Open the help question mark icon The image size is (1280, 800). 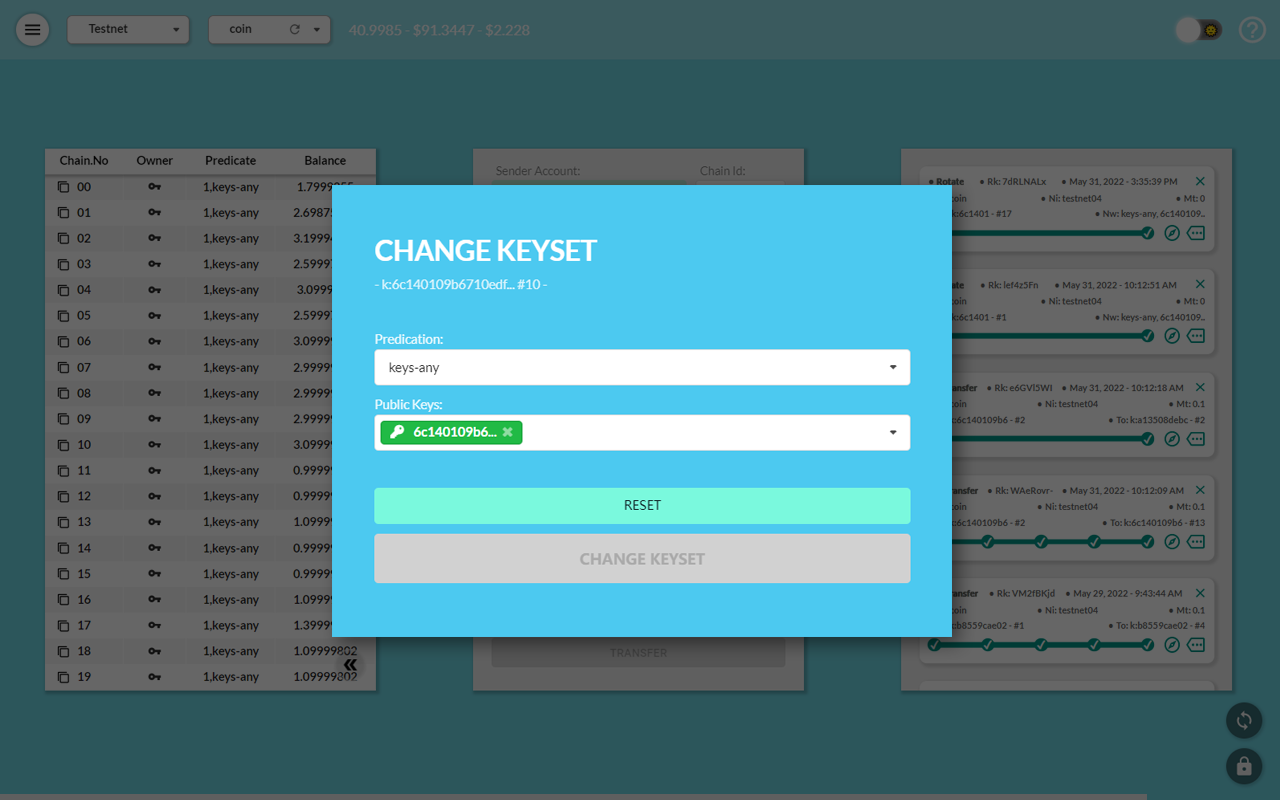click(x=1252, y=29)
